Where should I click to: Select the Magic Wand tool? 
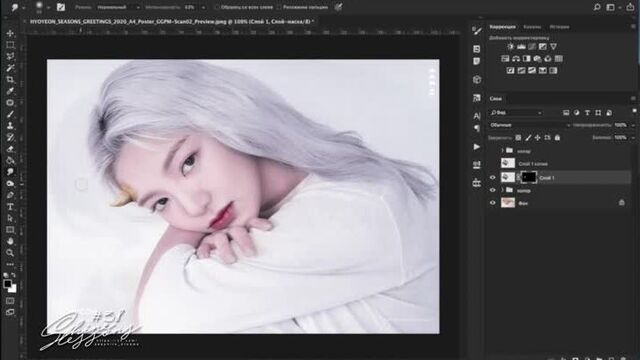click(10, 68)
